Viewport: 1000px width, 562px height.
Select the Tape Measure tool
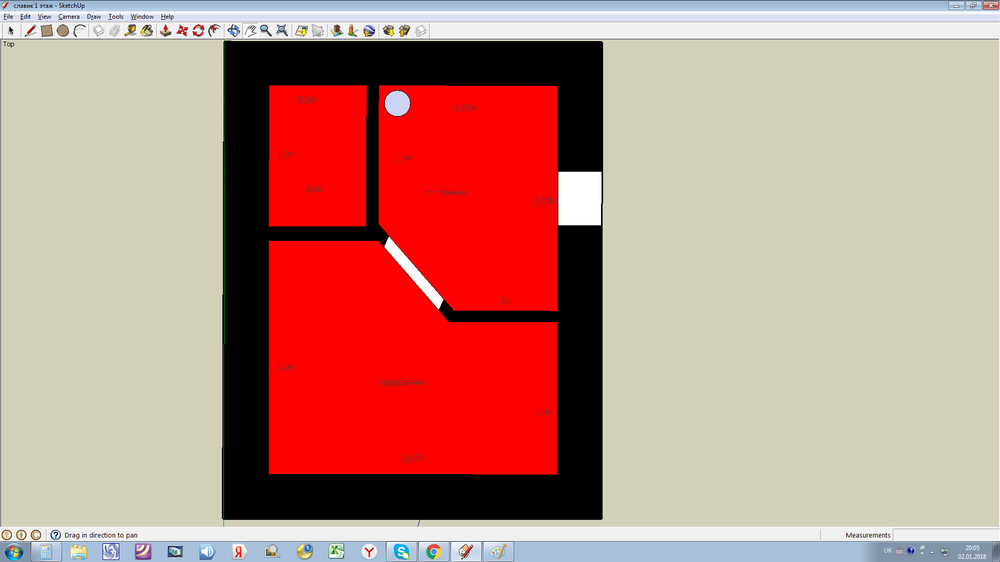(131, 31)
